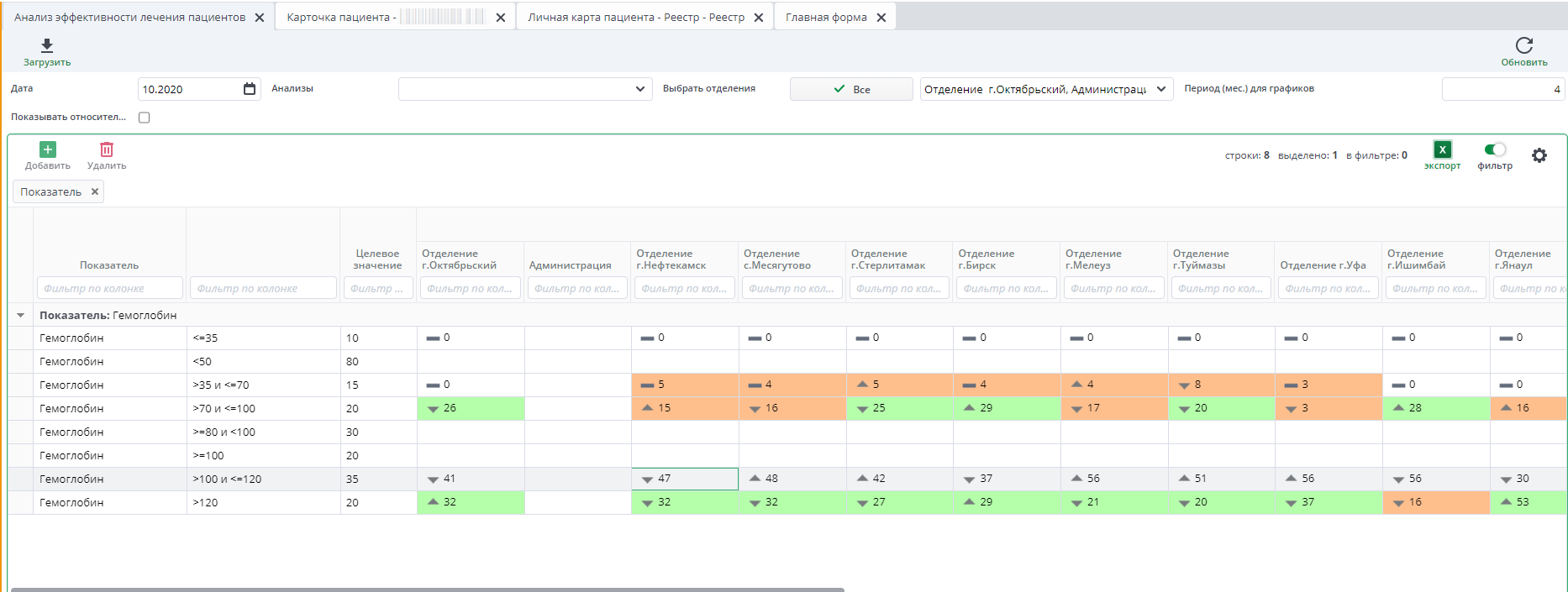Select the <=35 range row cell

tap(264, 338)
